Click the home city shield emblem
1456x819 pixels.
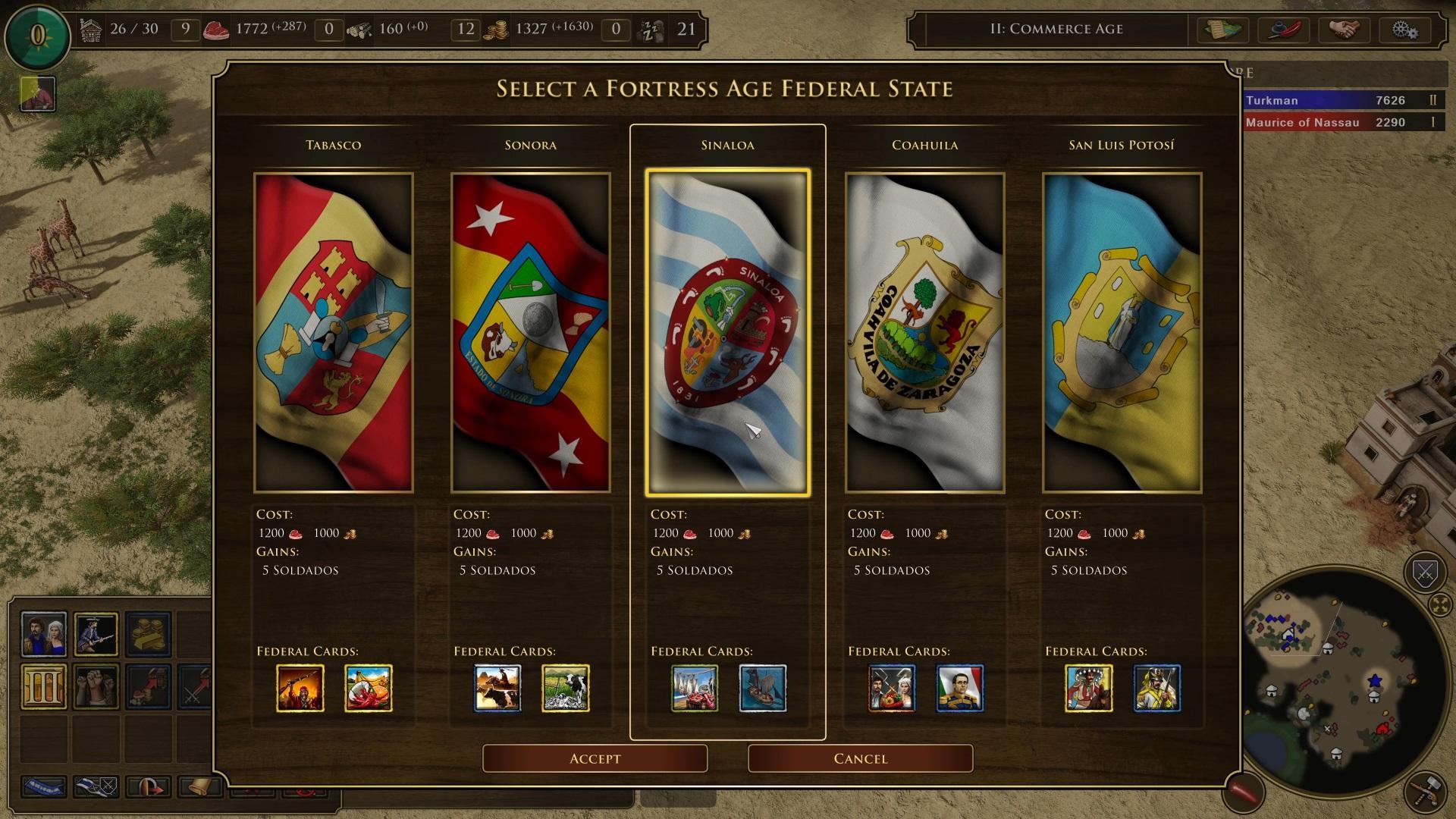37,35
